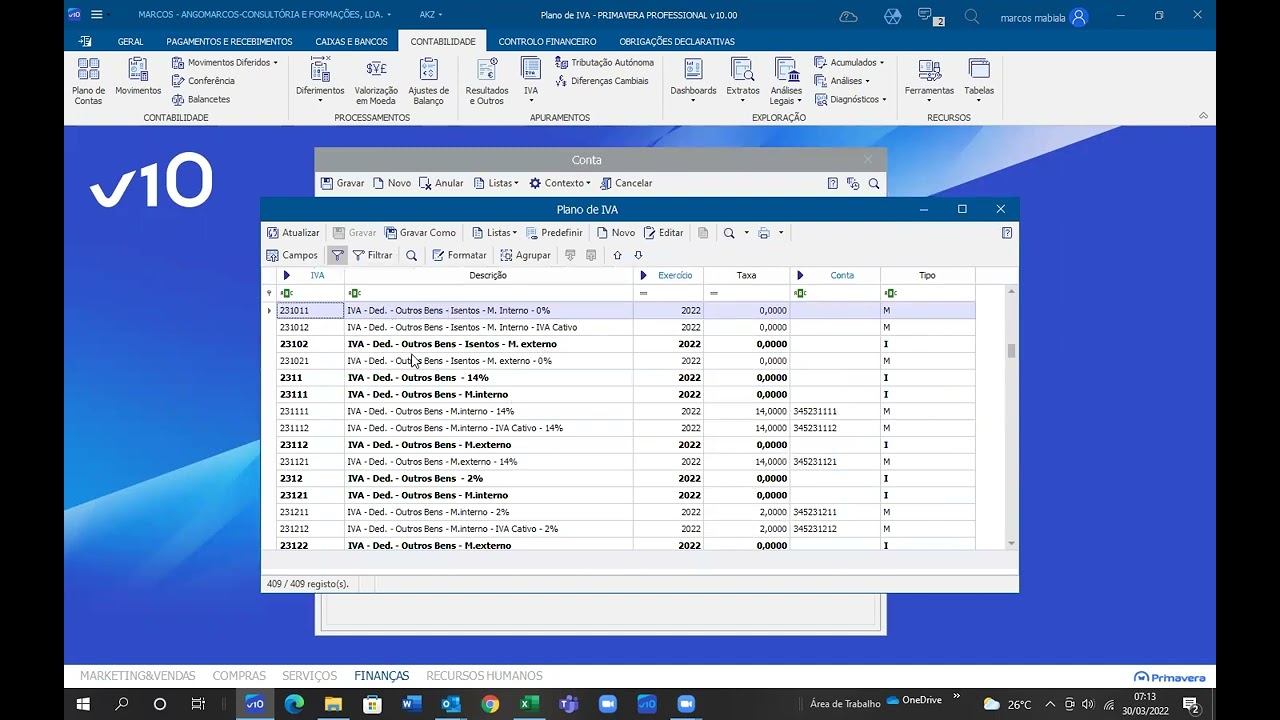The width and height of the screenshot is (1280, 720).
Task: Open the RECURSOS HUMANOS module
Action: [484, 676]
